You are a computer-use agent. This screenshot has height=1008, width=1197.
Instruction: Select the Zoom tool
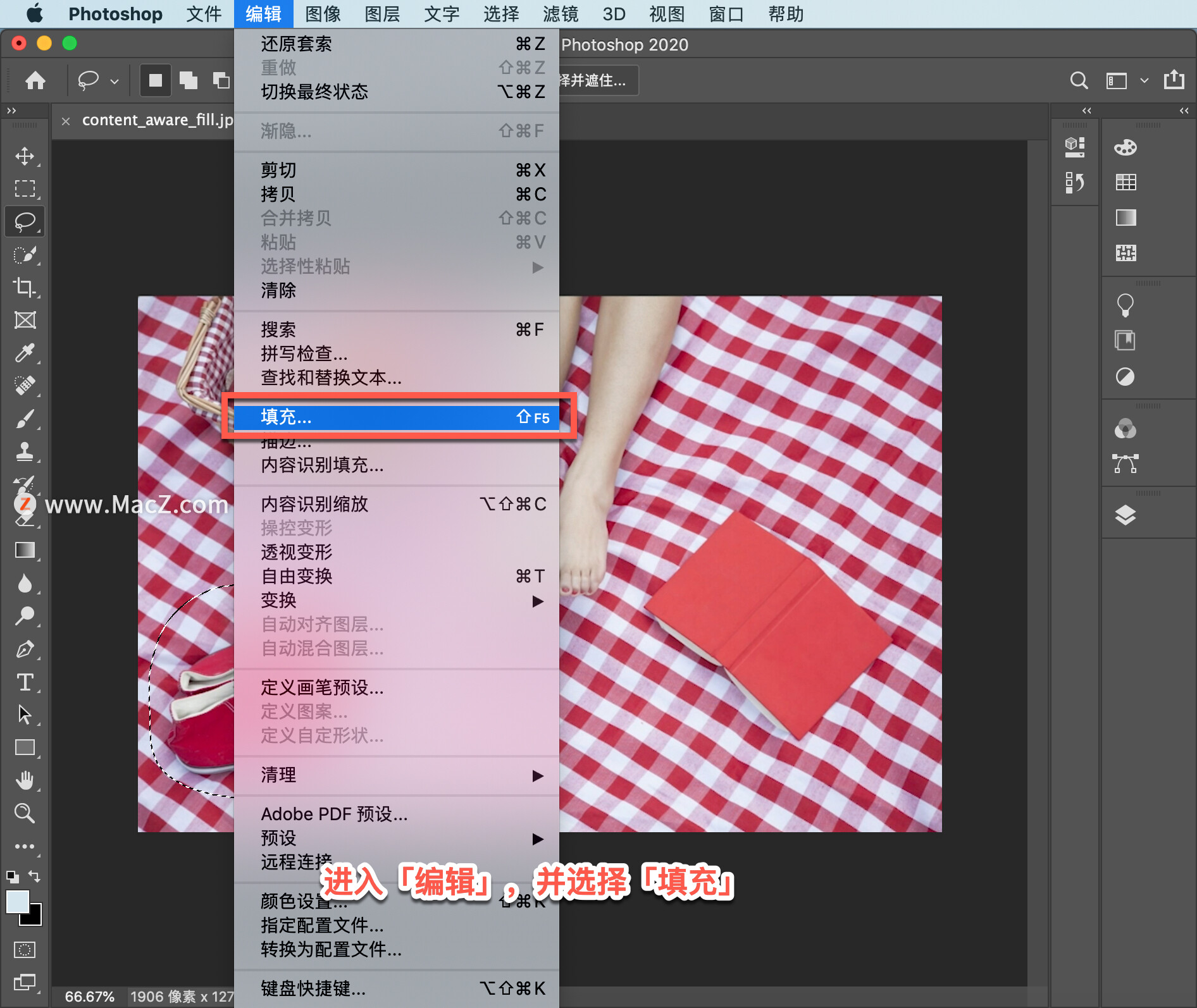(25, 813)
